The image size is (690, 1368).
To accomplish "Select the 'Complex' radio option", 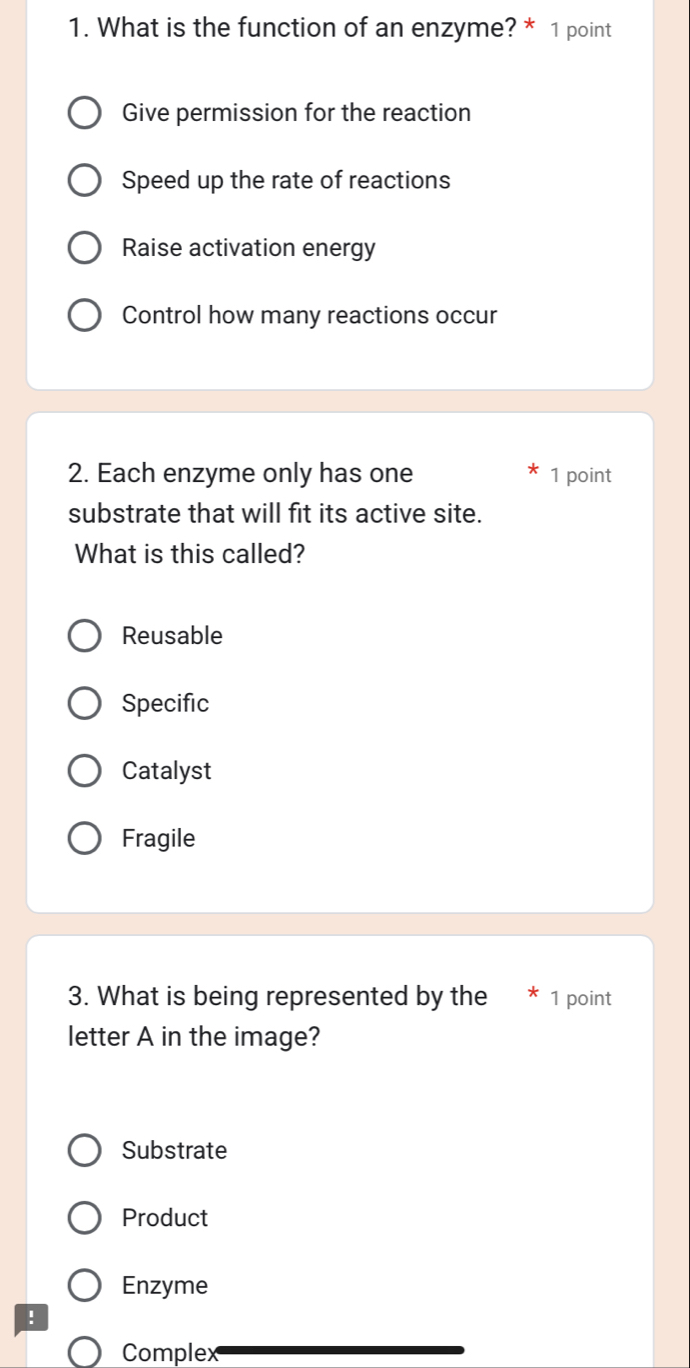I will [84, 1353].
